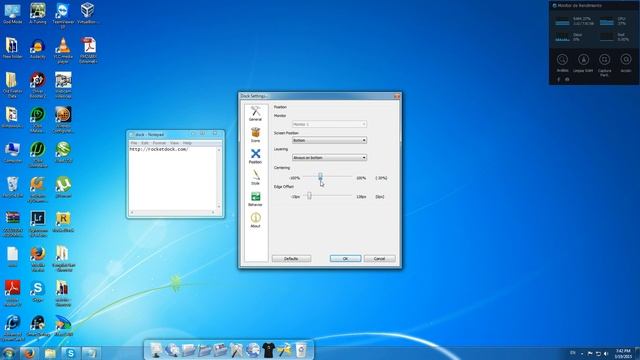Select the Computer desktop icon
This screenshot has height=360, width=640.
click(13, 153)
